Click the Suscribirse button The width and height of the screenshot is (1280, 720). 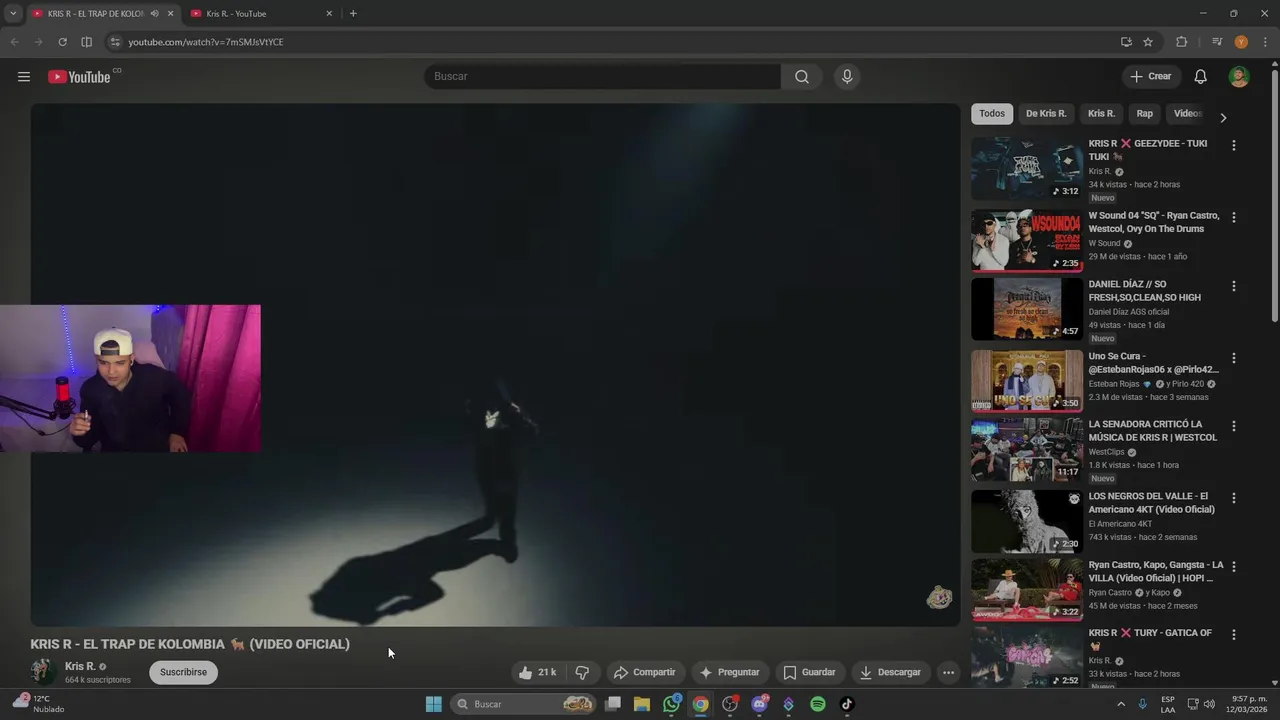pos(184,672)
